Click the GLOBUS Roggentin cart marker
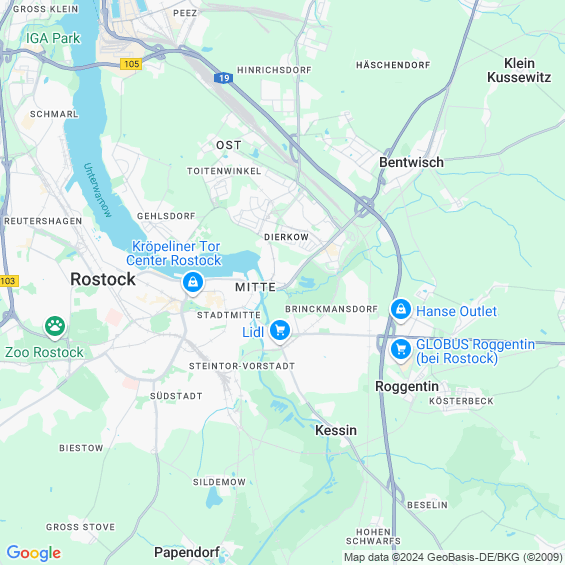 point(401,350)
